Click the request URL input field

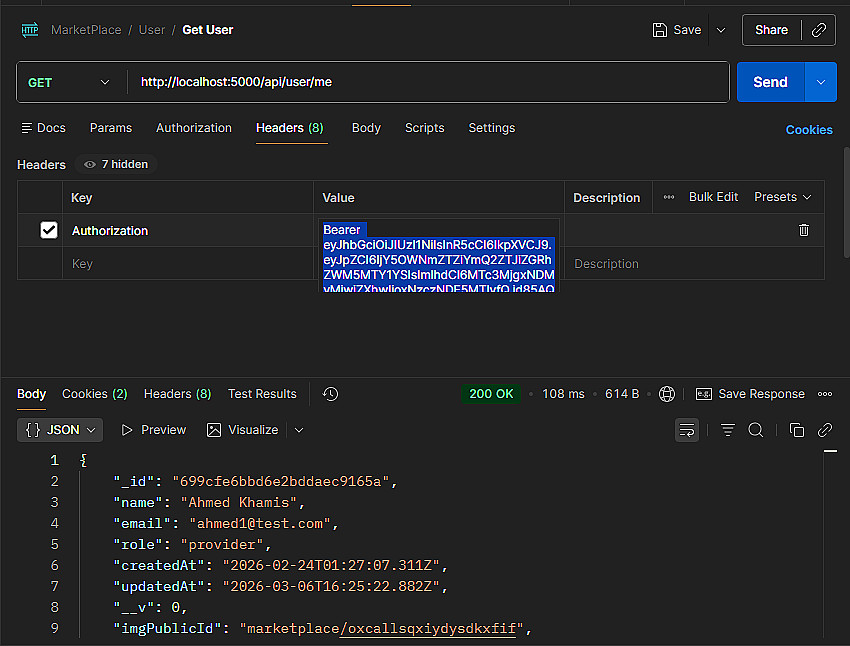click(428, 82)
